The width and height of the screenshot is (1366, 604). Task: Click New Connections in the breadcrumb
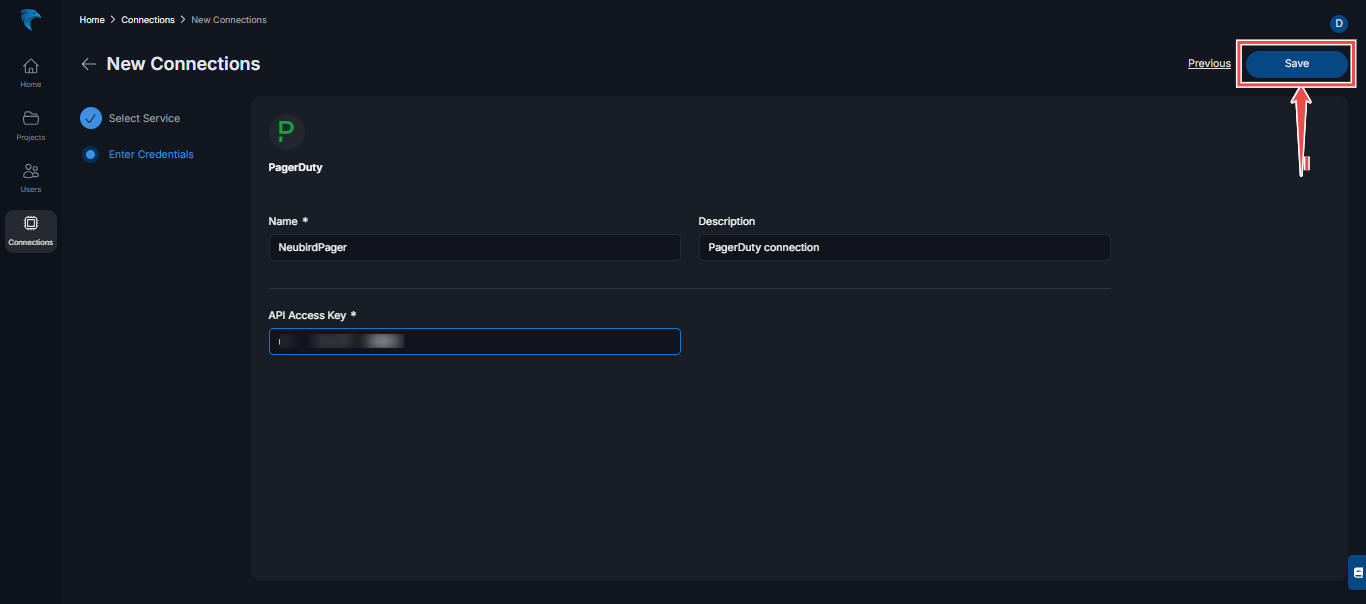[x=228, y=19]
